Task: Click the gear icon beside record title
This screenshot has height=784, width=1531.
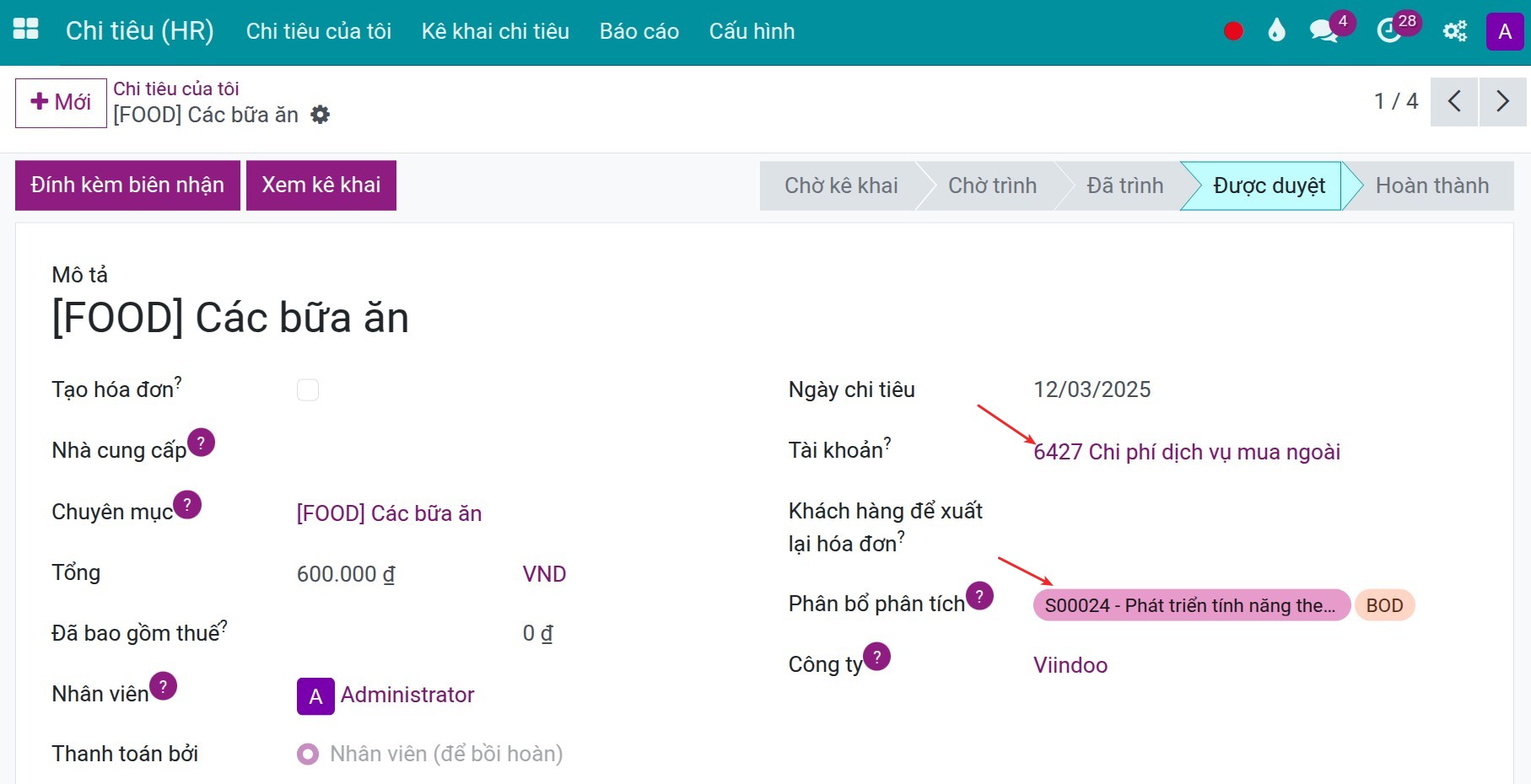Action: point(321,115)
